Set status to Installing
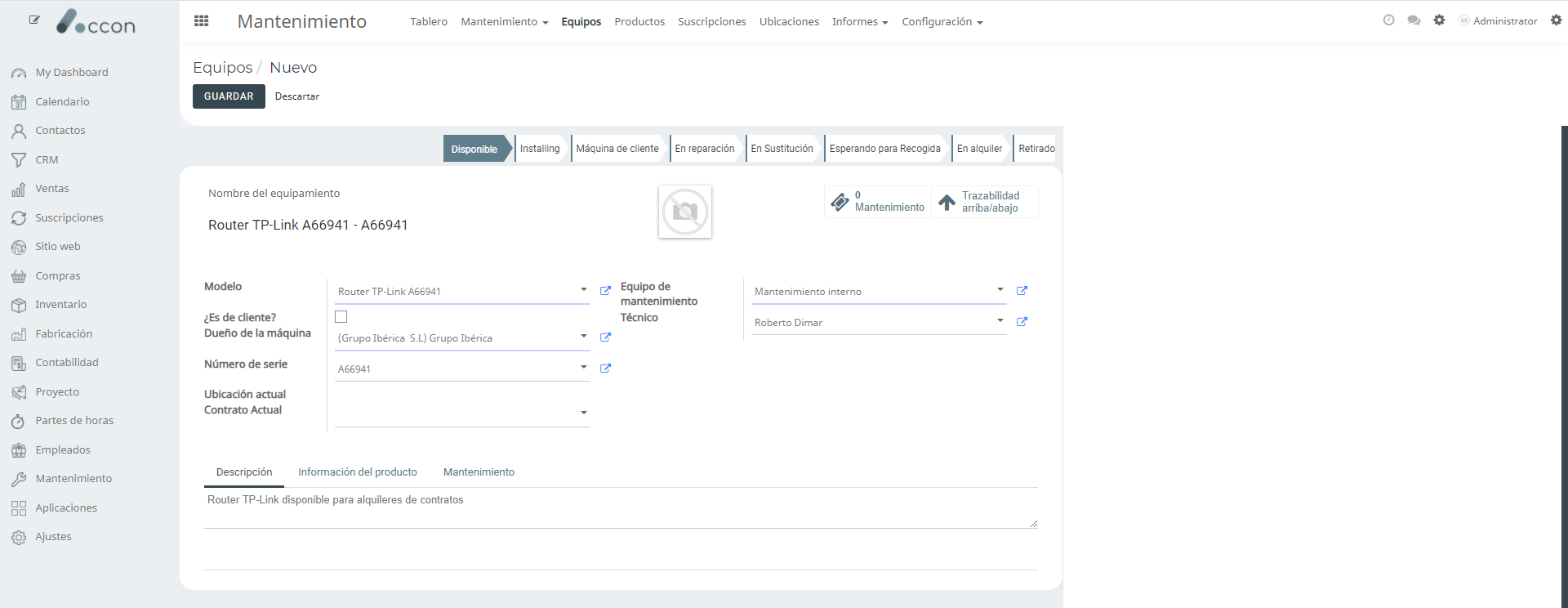Screen dimensions: 1568x608 (540, 149)
